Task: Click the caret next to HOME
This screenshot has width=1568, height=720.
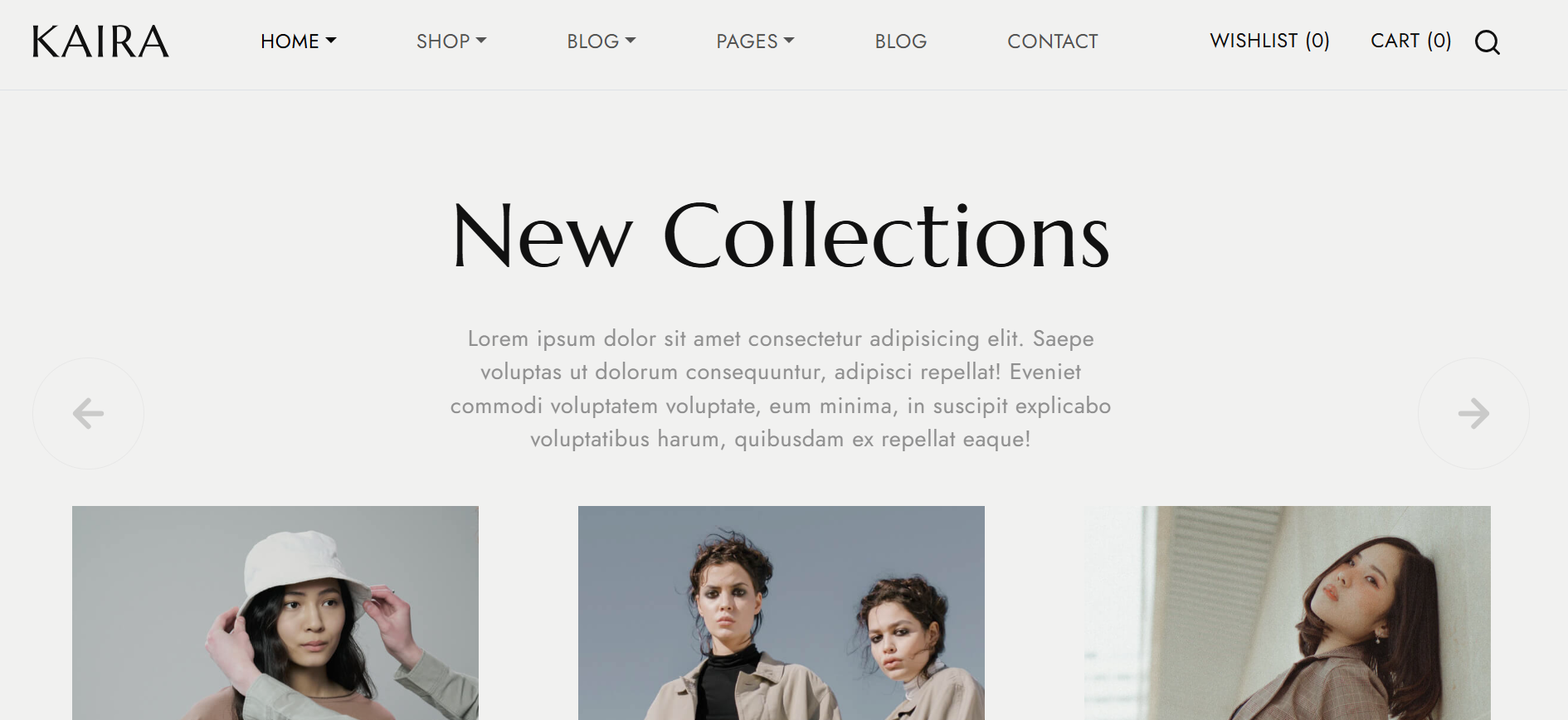Action: click(331, 41)
